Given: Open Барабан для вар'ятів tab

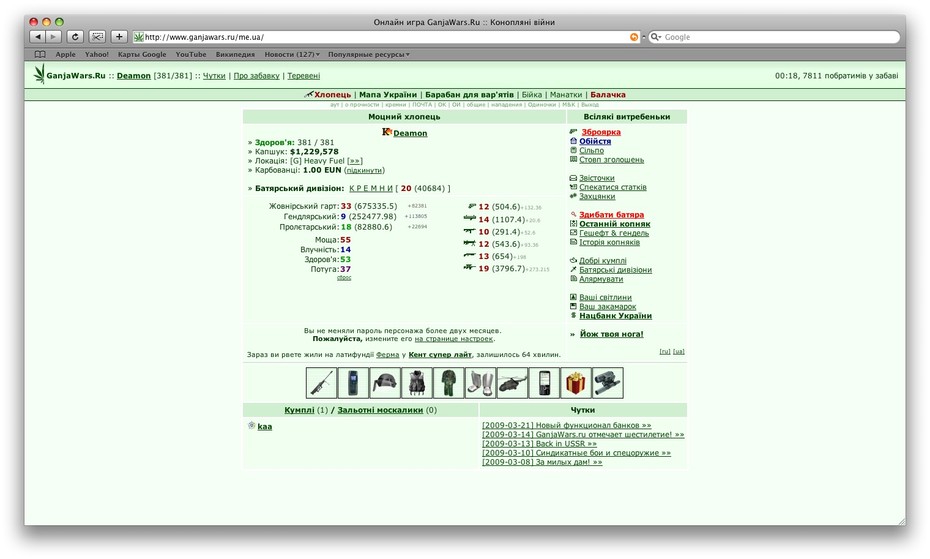Looking at the screenshot, I should (x=469, y=94).
